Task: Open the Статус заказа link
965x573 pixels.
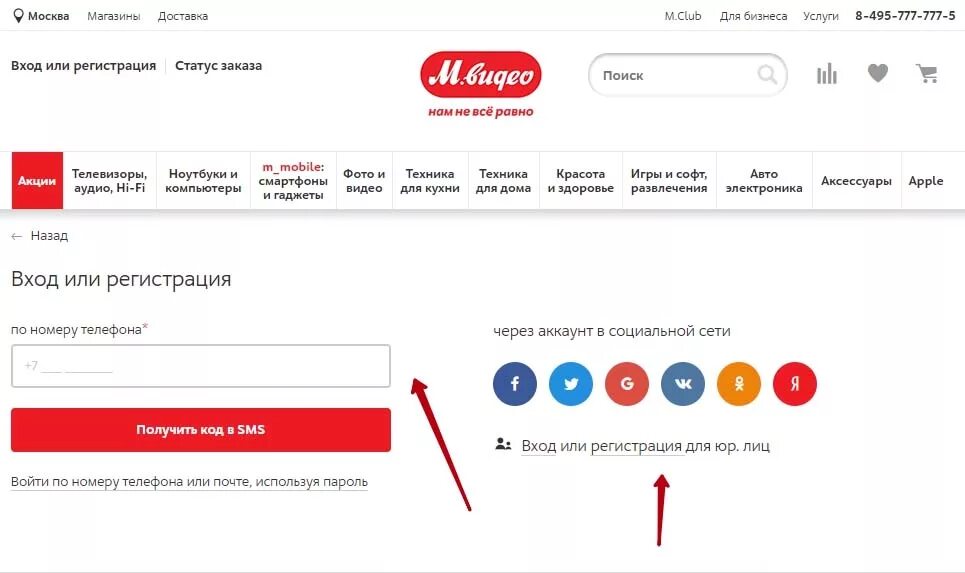Action: click(x=218, y=66)
